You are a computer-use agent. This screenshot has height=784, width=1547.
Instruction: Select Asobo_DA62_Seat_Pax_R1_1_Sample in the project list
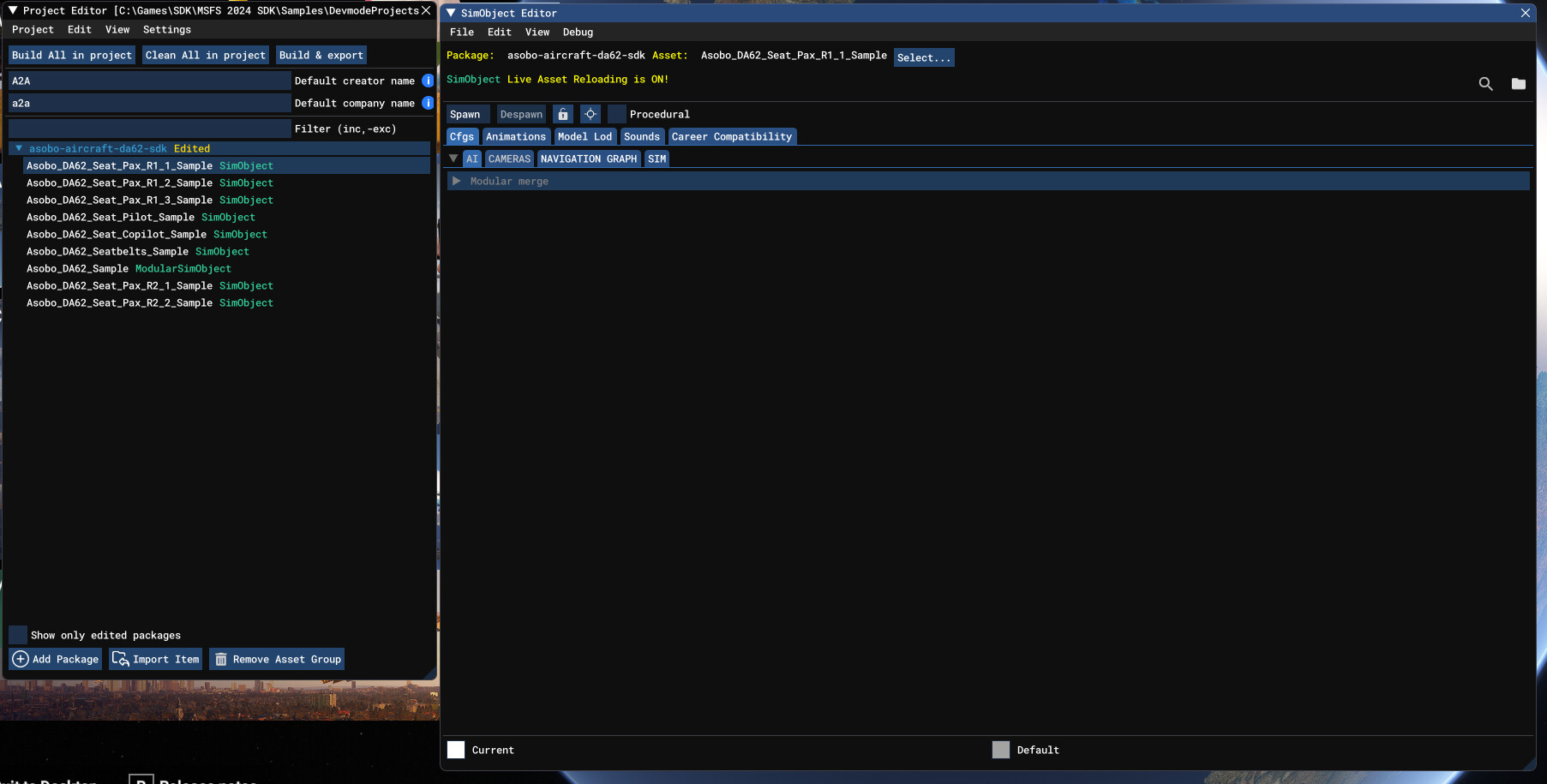click(227, 165)
